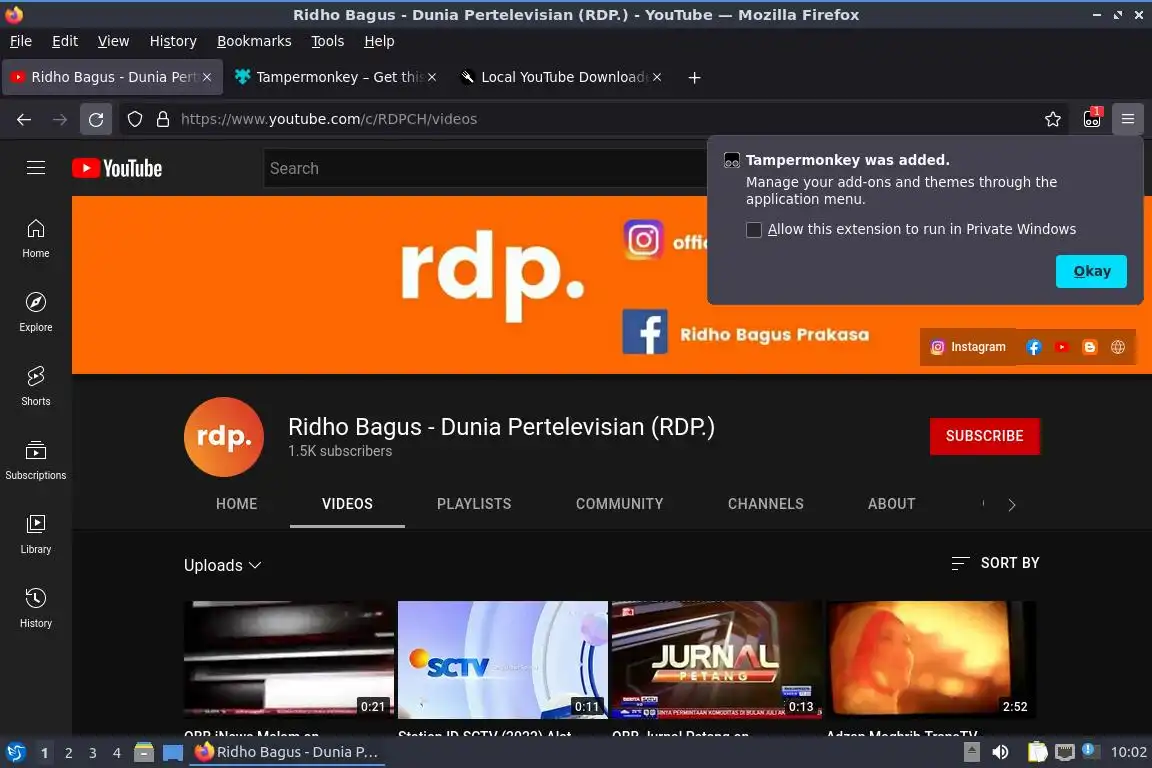The image size is (1152, 768).
Task: Open the 0:21 iNews video thumbnail
Action: point(289,660)
